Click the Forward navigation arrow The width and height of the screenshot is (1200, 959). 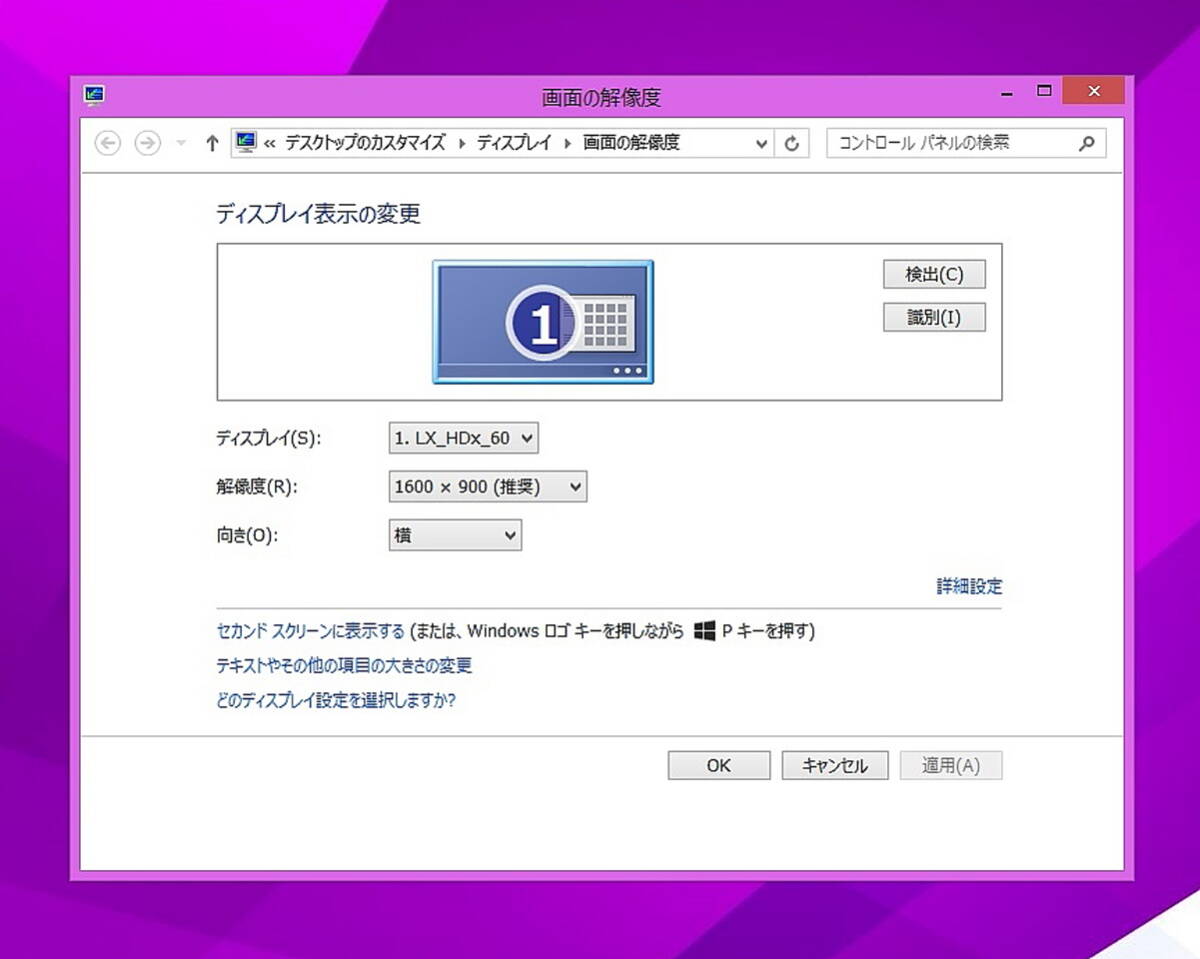[147, 143]
